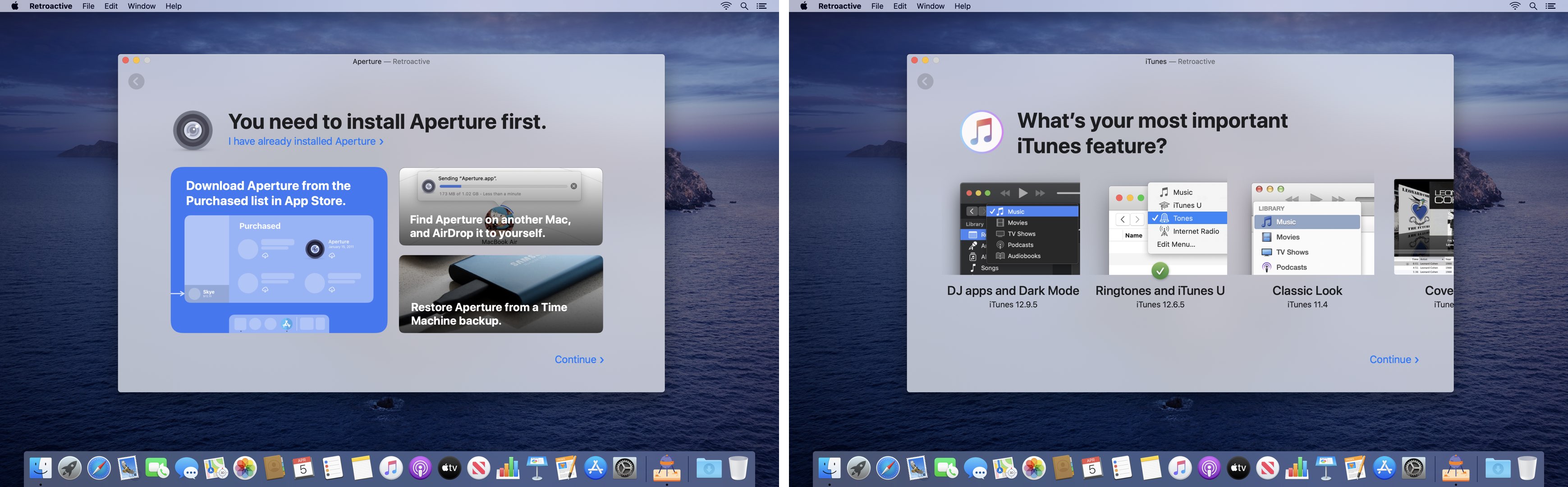
Task: Launch App Store from the right screen's dock
Action: [x=1384, y=468]
